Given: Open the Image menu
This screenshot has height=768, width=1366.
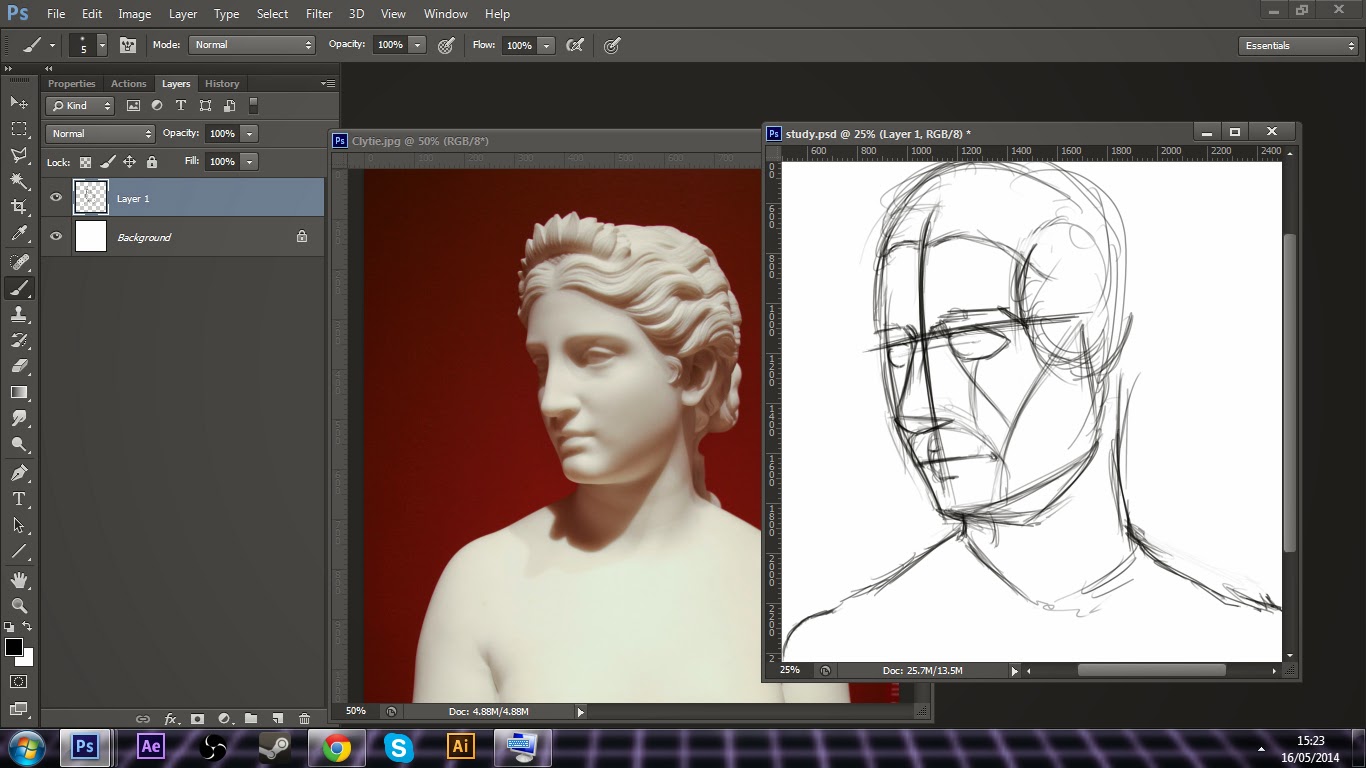Looking at the screenshot, I should [x=135, y=14].
